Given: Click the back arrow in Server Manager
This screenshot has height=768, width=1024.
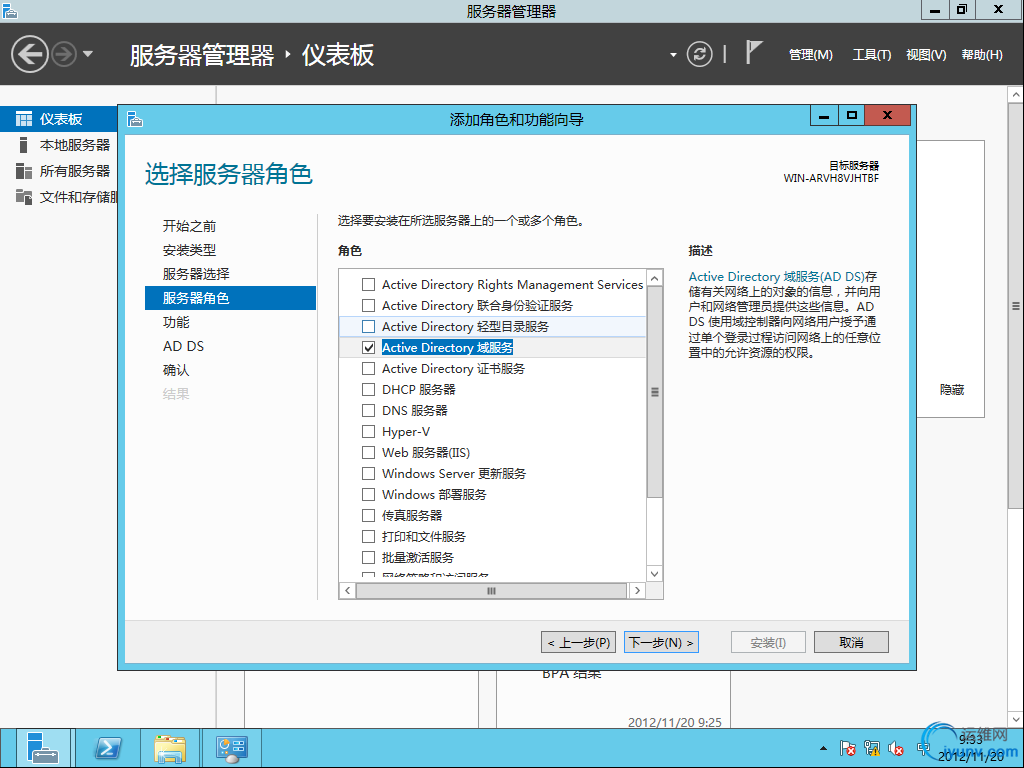Looking at the screenshot, I should click(30, 54).
